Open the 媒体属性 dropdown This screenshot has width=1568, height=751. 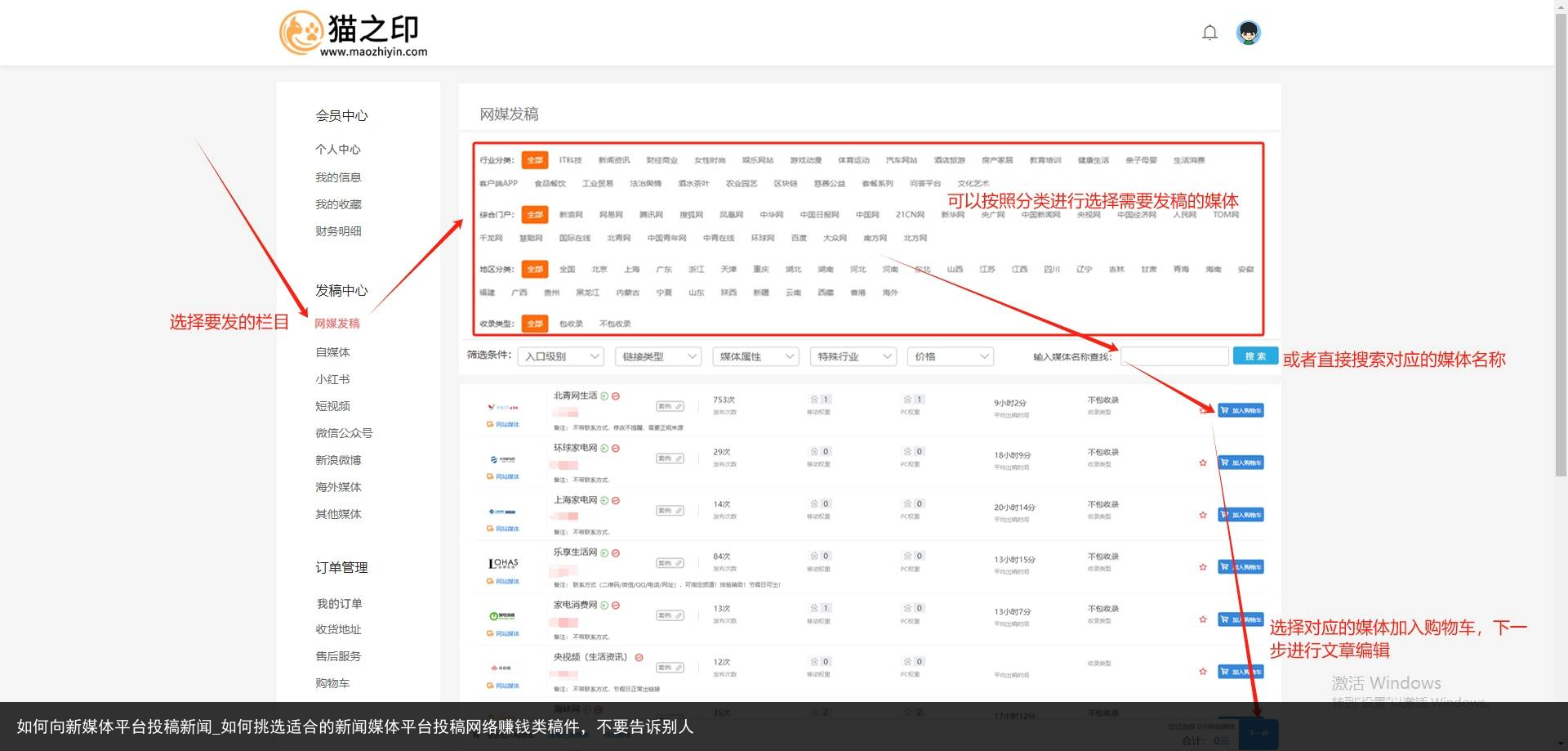tap(755, 356)
